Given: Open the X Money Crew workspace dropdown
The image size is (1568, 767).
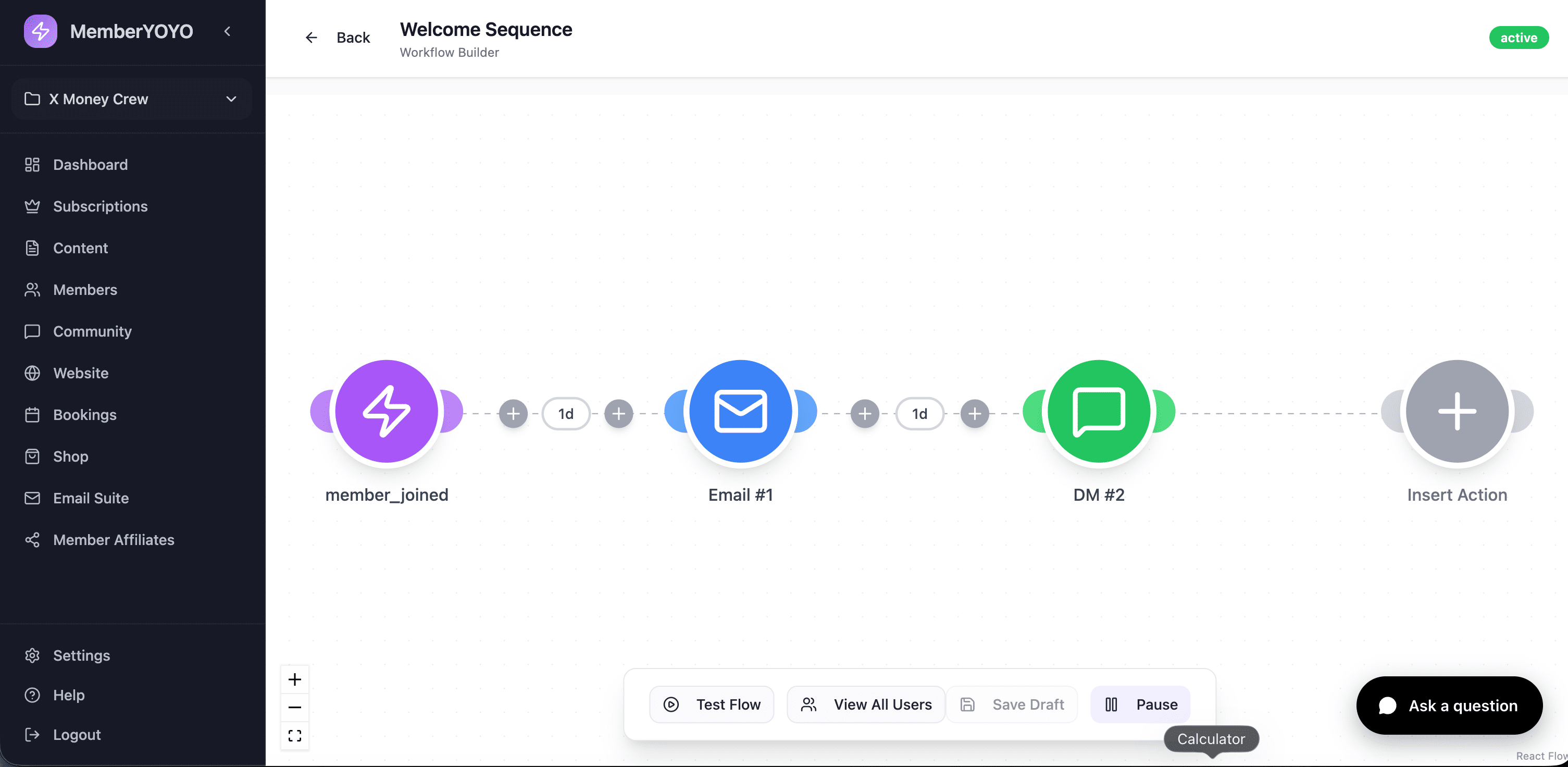Looking at the screenshot, I should click(x=131, y=98).
